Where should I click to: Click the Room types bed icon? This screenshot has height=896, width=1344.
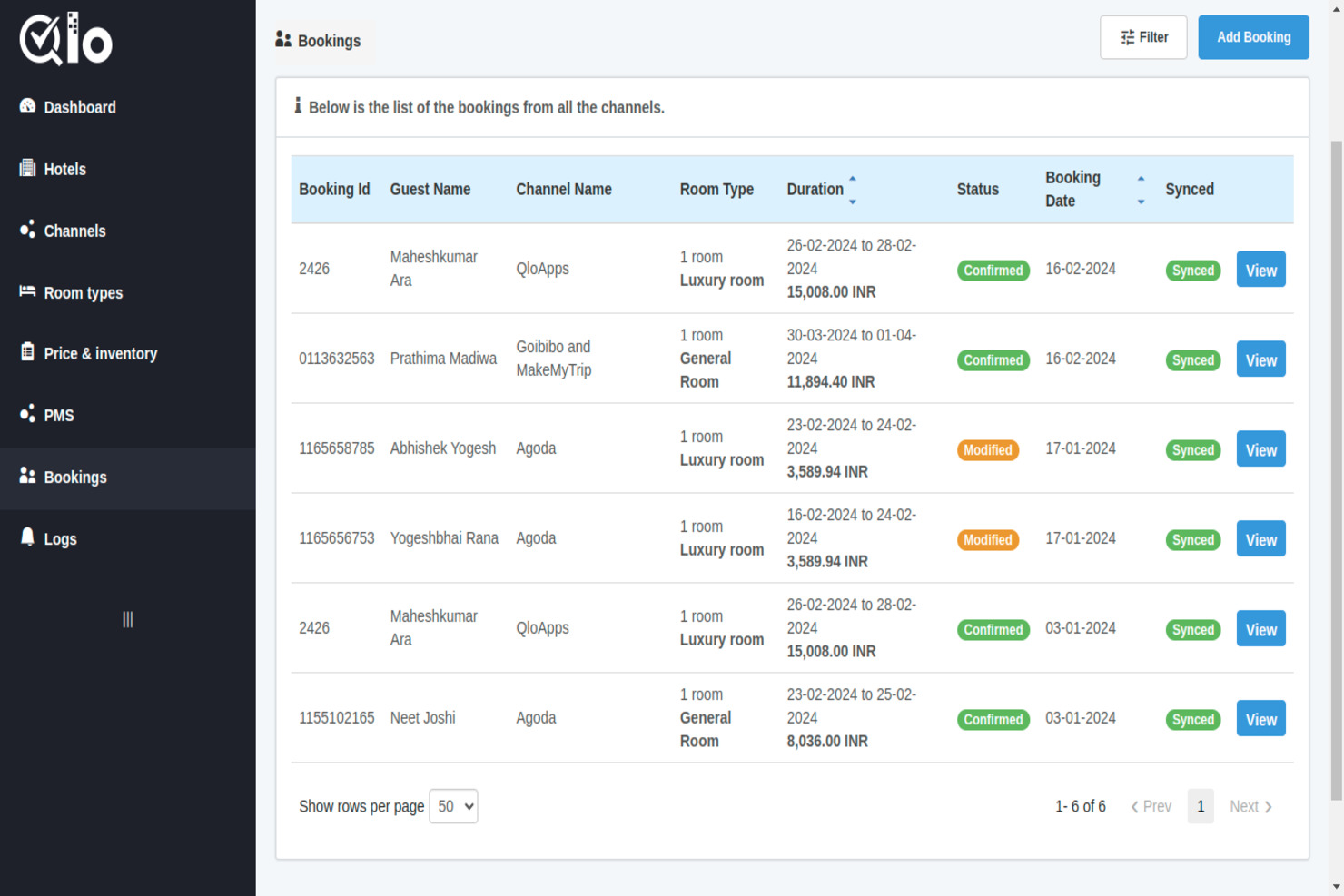27,291
